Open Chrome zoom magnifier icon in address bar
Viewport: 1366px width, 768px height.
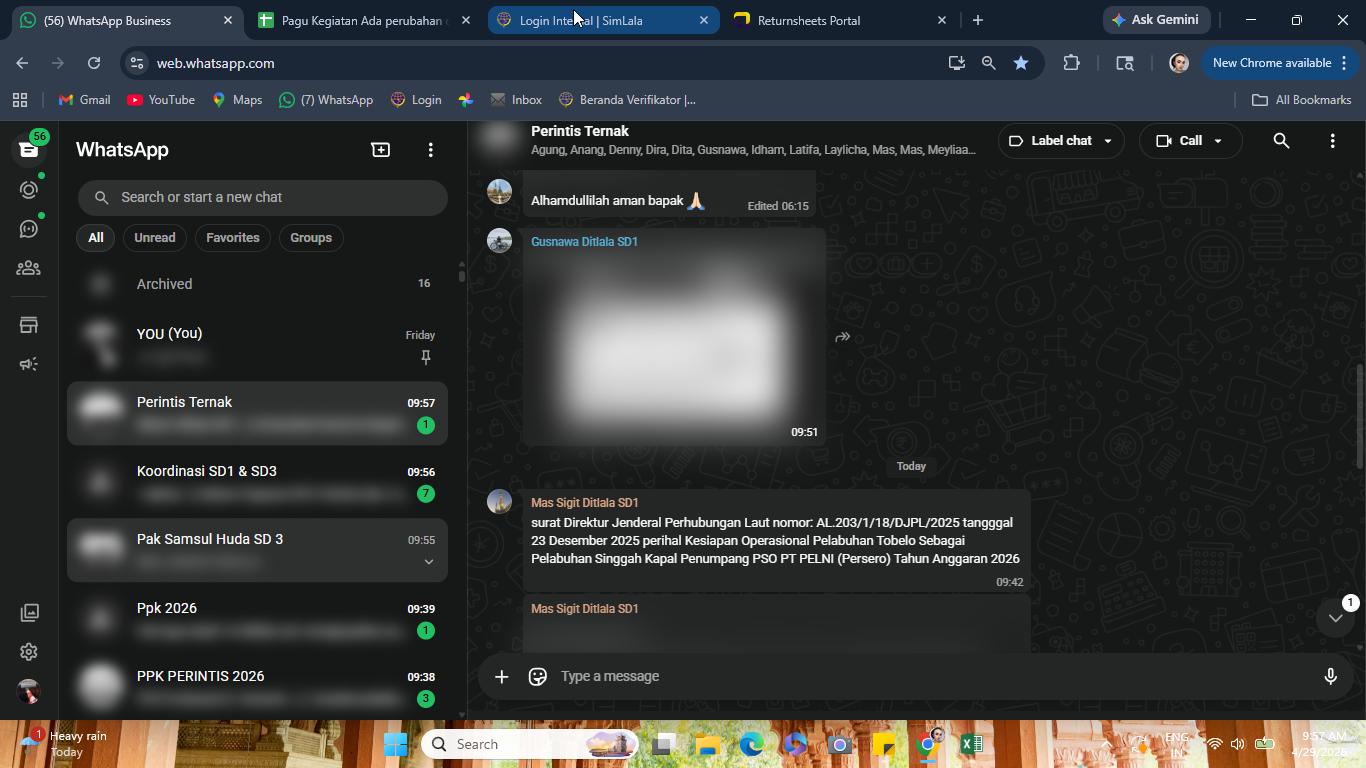[989, 63]
